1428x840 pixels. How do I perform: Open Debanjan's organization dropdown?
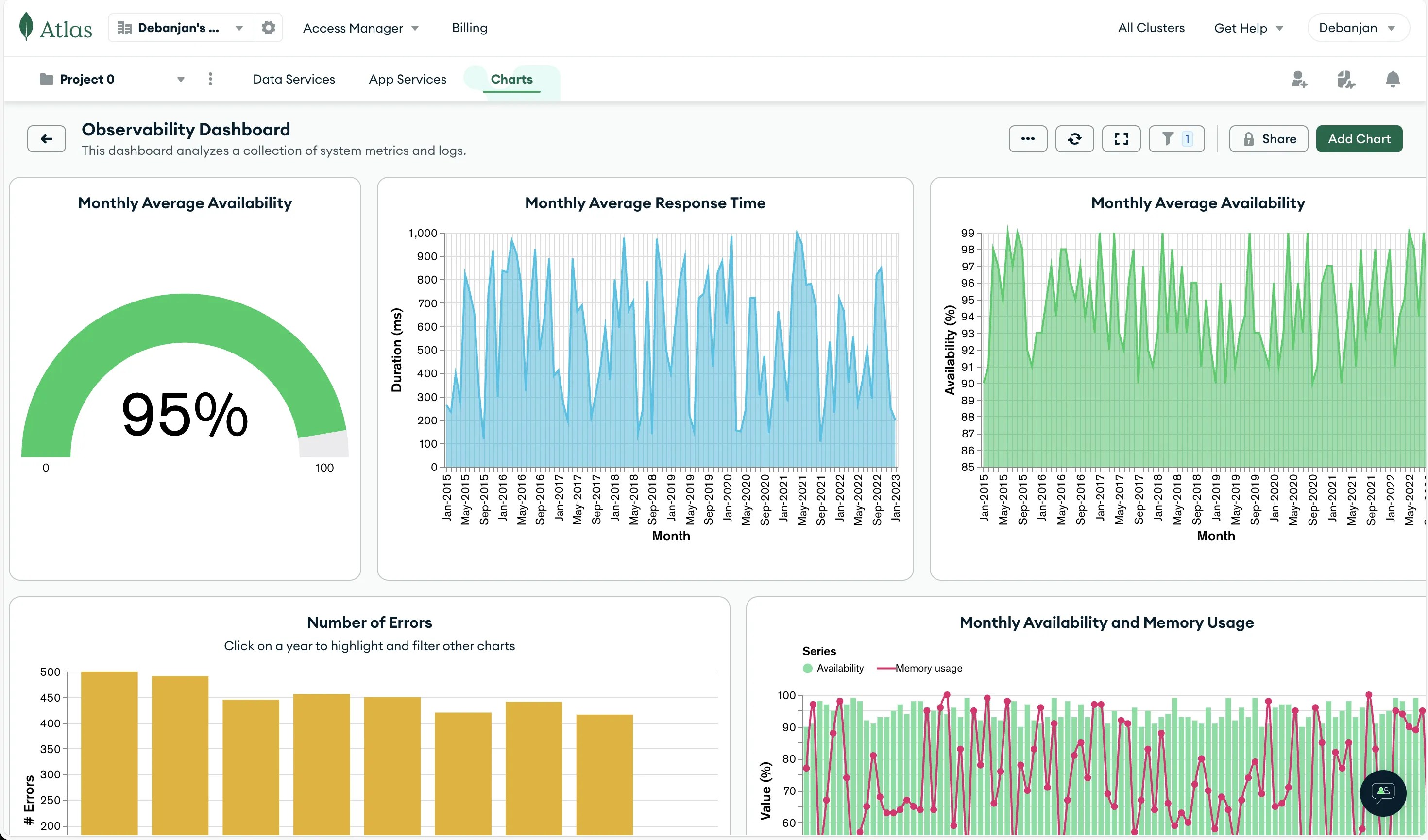[180, 27]
